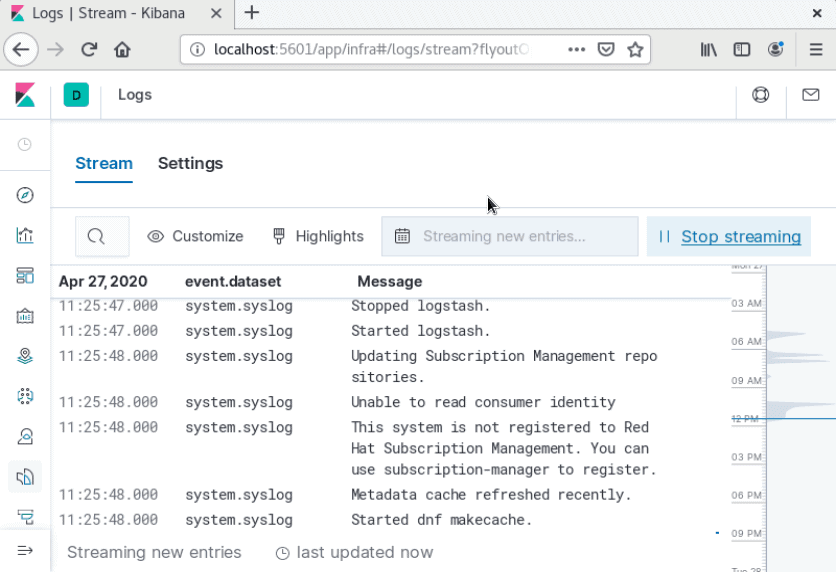
Task: Open Discover compass icon in sidebar
Action: tap(25, 195)
